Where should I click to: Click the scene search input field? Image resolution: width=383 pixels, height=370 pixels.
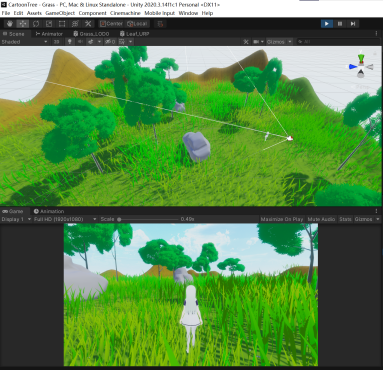point(338,42)
